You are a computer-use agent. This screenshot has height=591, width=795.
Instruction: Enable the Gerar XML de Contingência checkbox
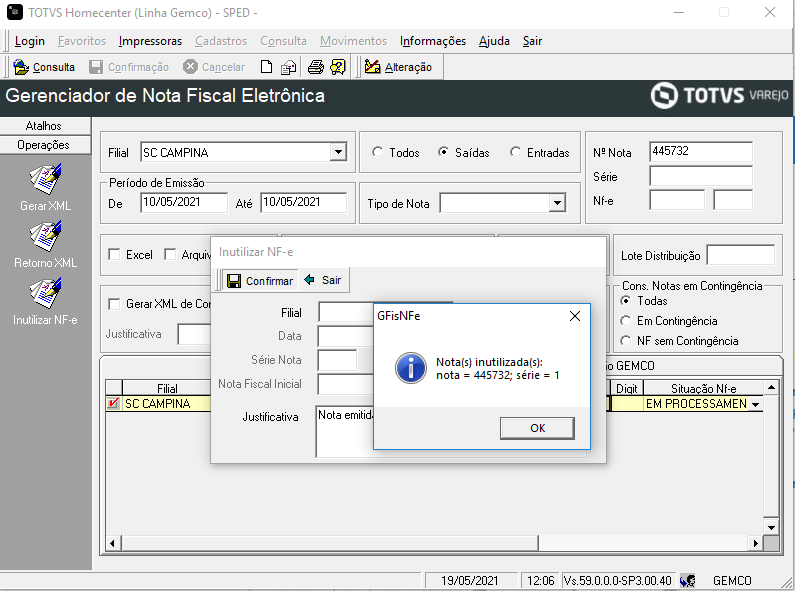(114, 304)
